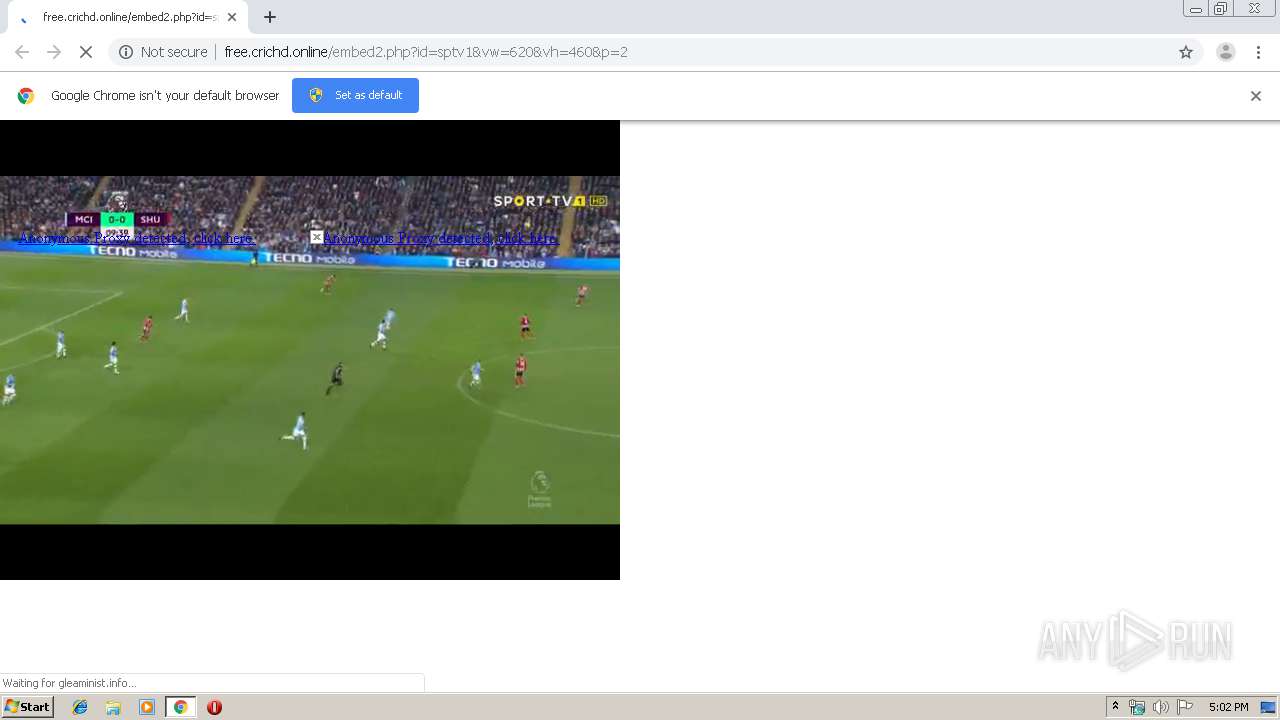Viewport: 1280px width, 720px height.
Task: Dismiss the default browser infobar
Action: [x=1256, y=96]
